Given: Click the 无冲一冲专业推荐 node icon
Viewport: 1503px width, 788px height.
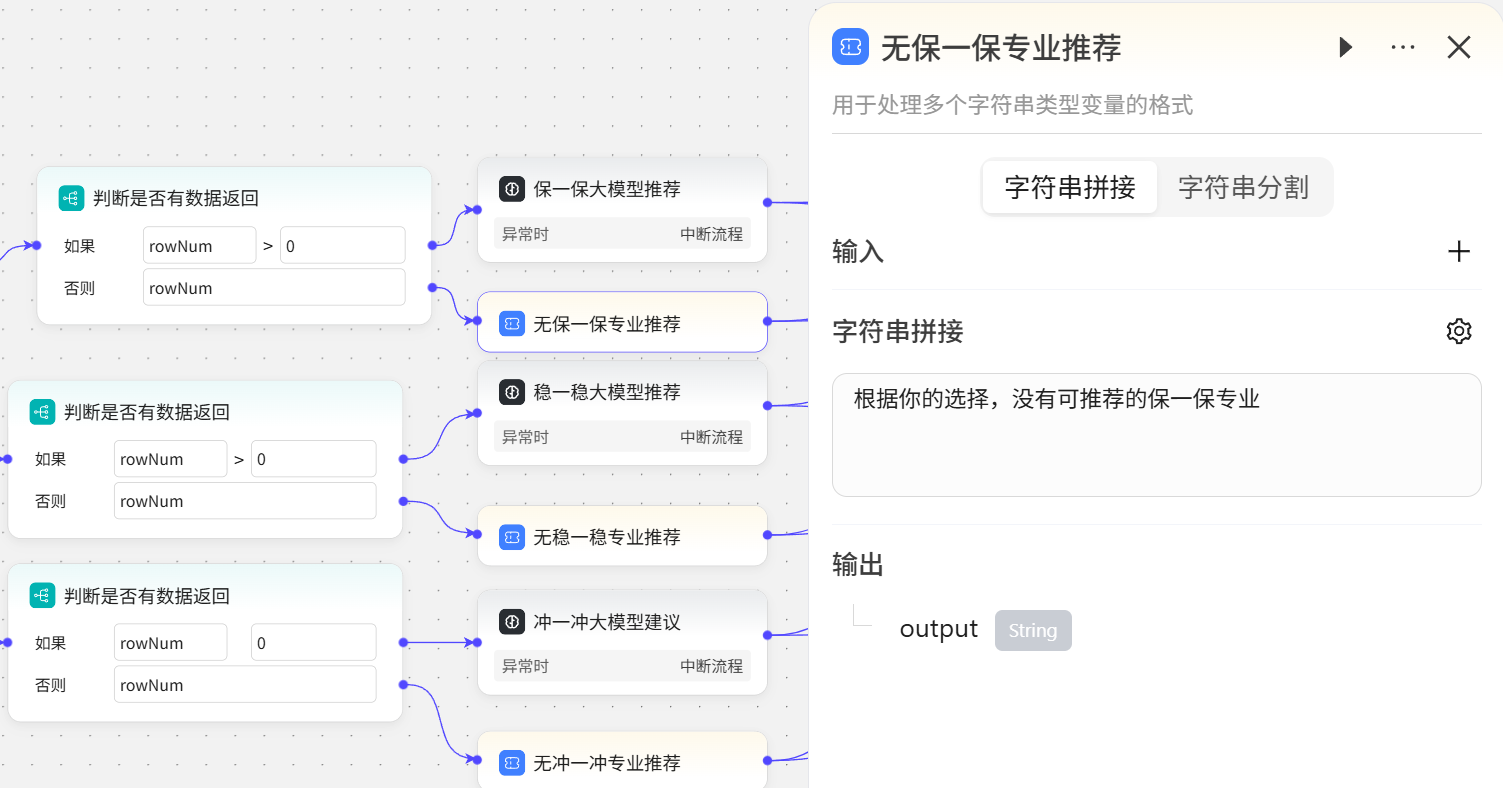Looking at the screenshot, I should point(512,763).
